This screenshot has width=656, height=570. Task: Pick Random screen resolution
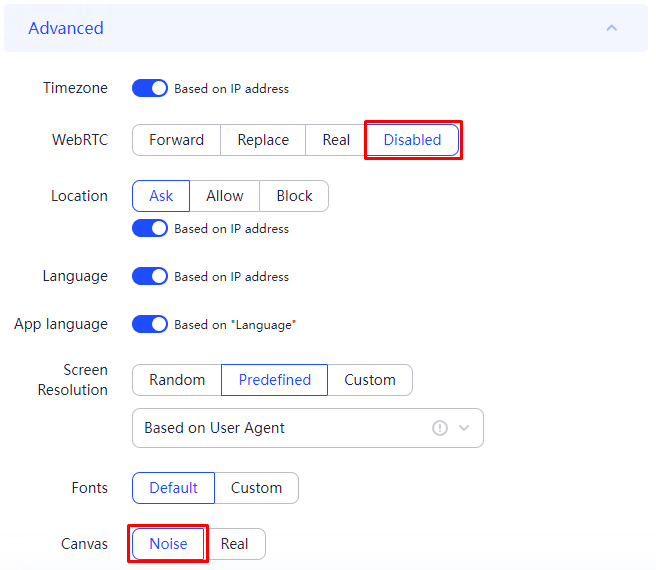(177, 380)
